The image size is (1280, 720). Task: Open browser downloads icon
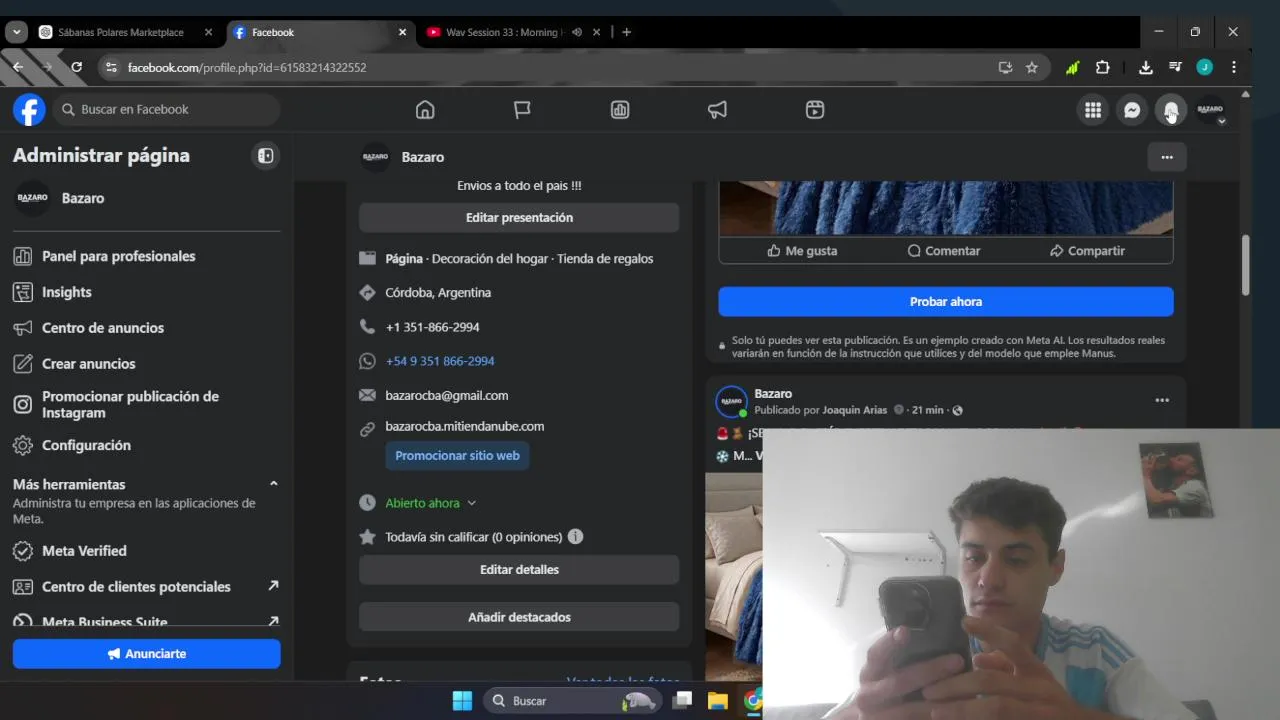(1146, 67)
